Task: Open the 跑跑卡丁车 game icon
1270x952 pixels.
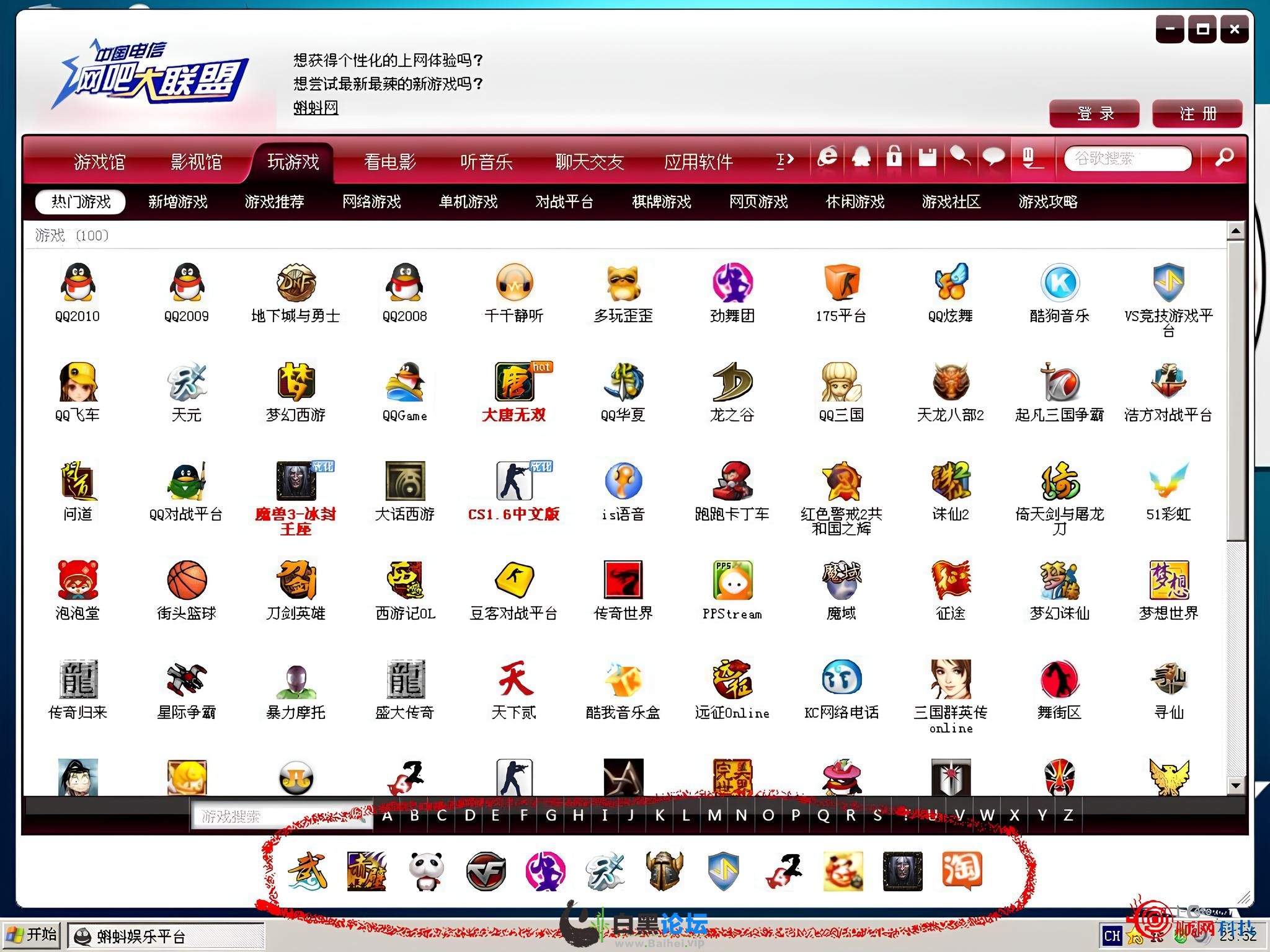Action: click(x=732, y=480)
